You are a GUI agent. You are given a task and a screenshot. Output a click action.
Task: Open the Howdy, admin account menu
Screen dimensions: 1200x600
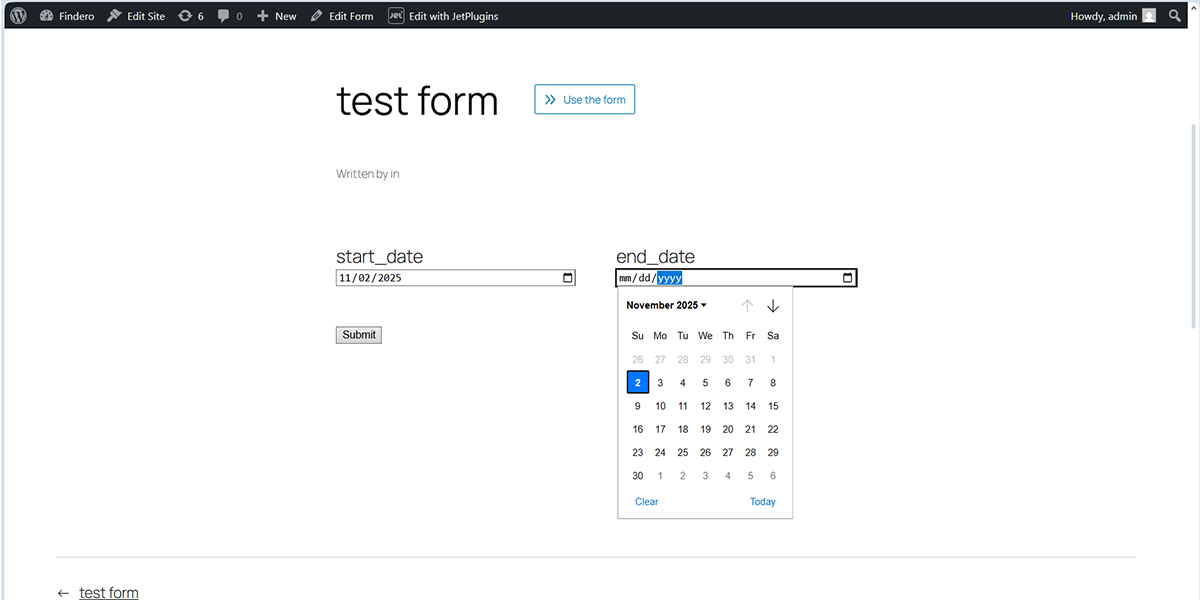coord(1113,16)
